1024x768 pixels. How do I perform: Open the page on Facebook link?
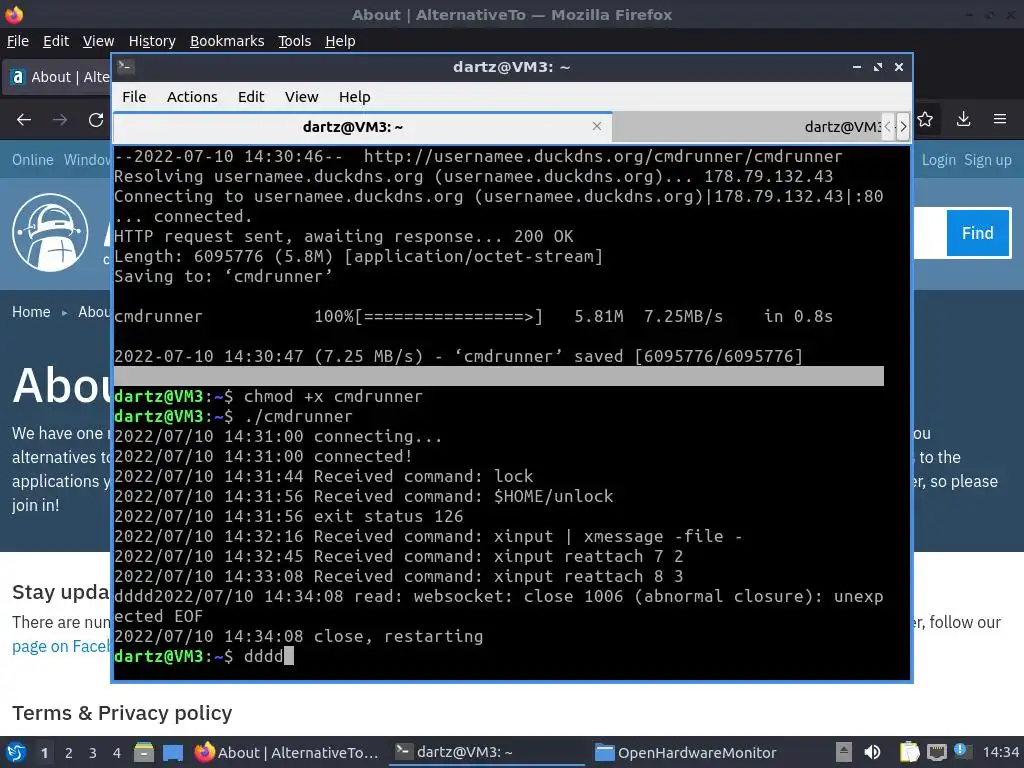click(61, 647)
